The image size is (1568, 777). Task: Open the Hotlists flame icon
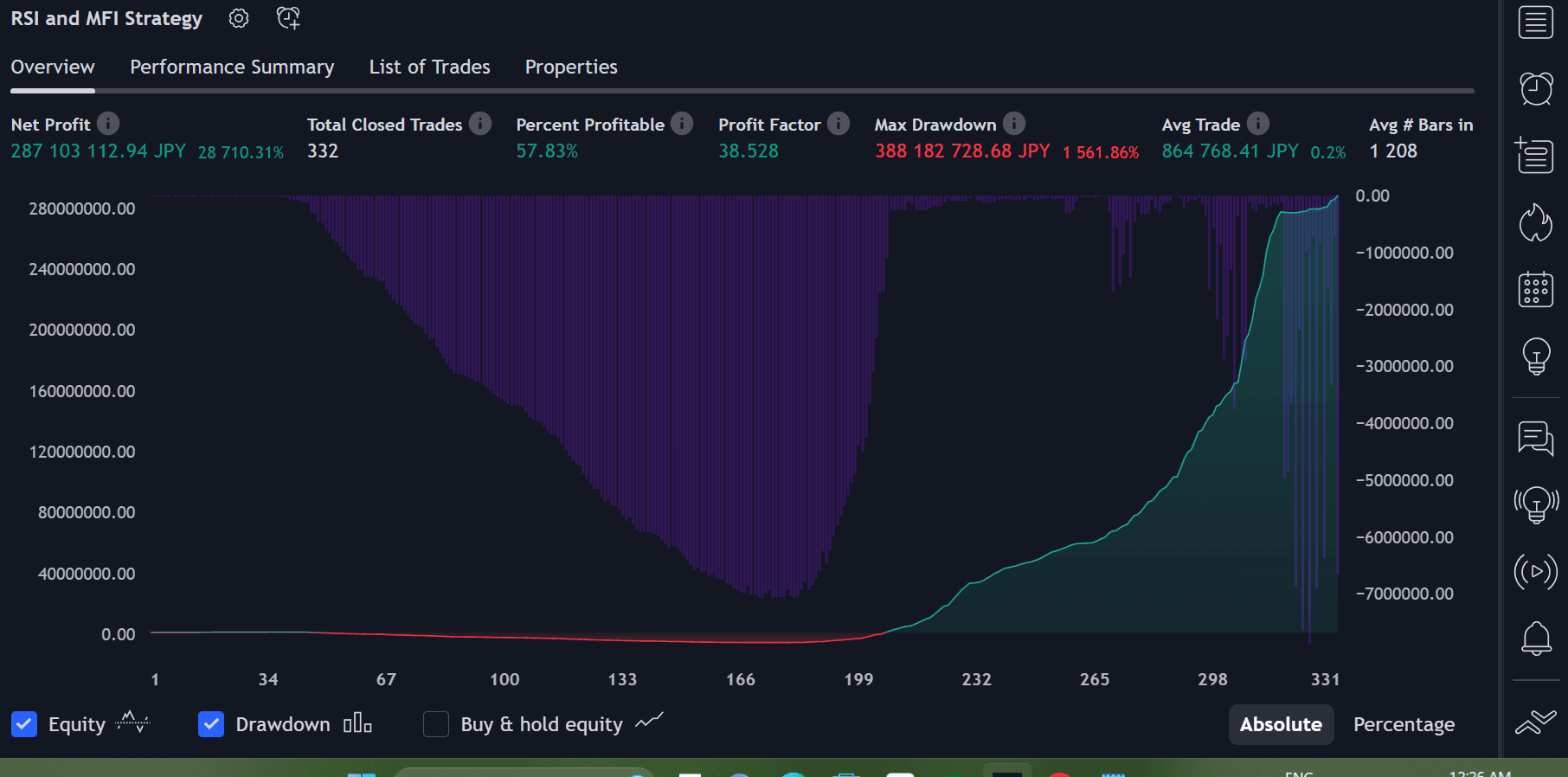(x=1536, y=222)
